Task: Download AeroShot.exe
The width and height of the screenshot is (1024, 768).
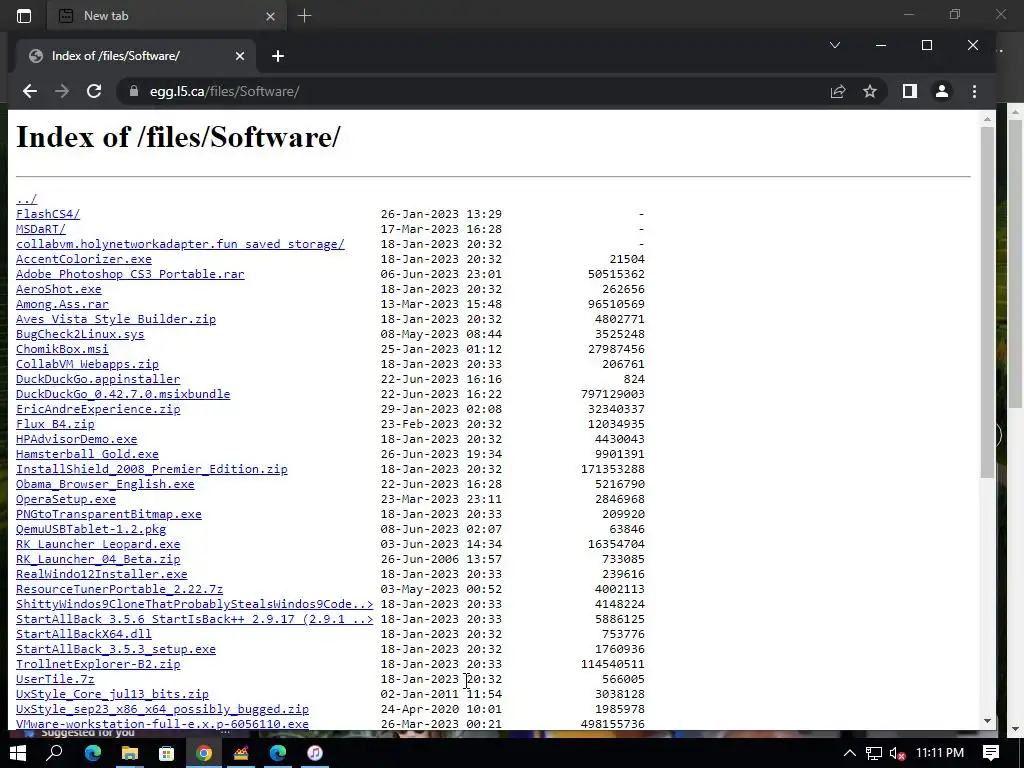Action: (59, 289)
